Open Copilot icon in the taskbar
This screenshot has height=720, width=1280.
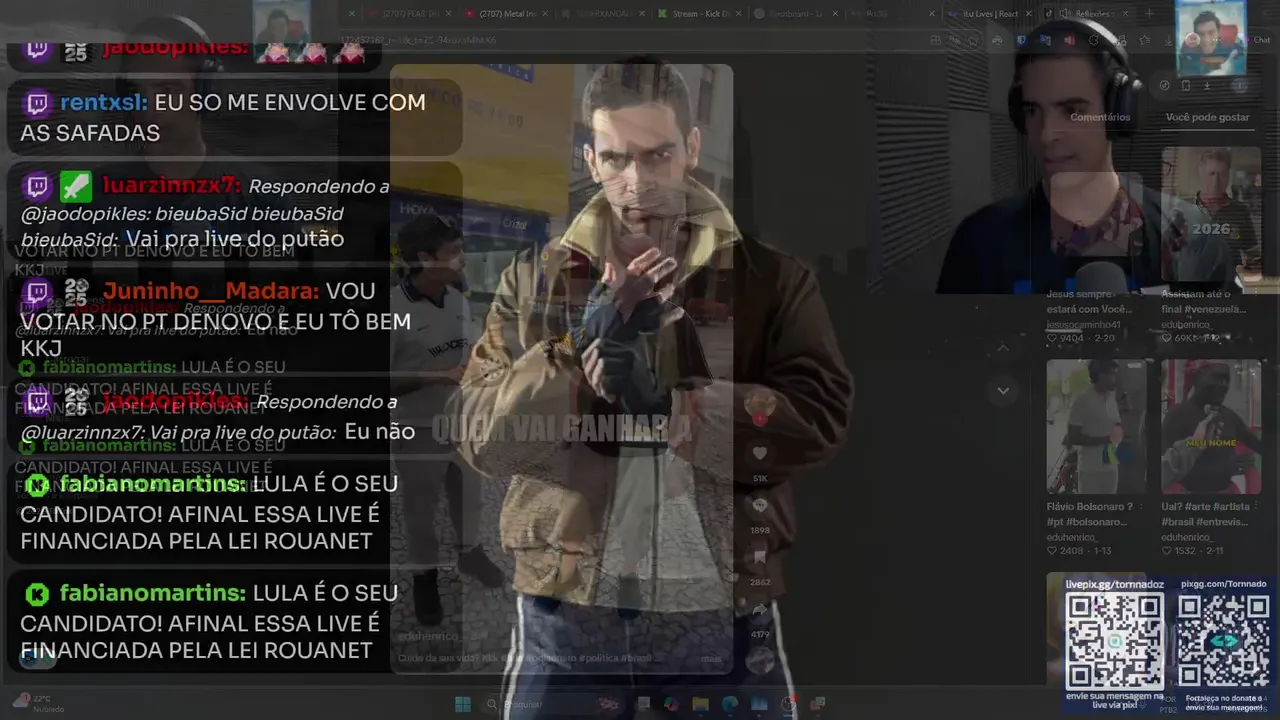pos(671,704)
